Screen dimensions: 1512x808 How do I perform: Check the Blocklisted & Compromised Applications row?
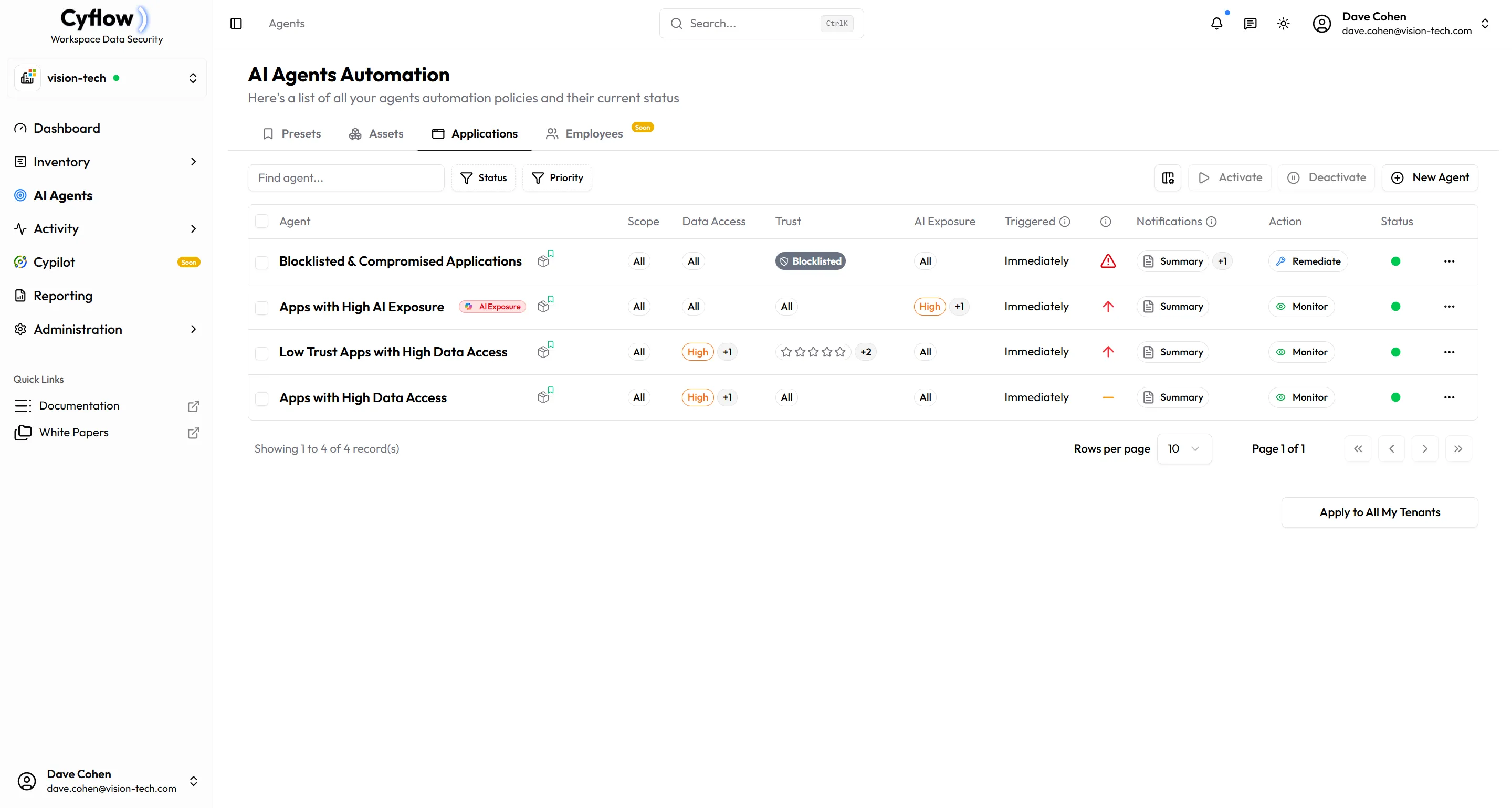point(262,261)
